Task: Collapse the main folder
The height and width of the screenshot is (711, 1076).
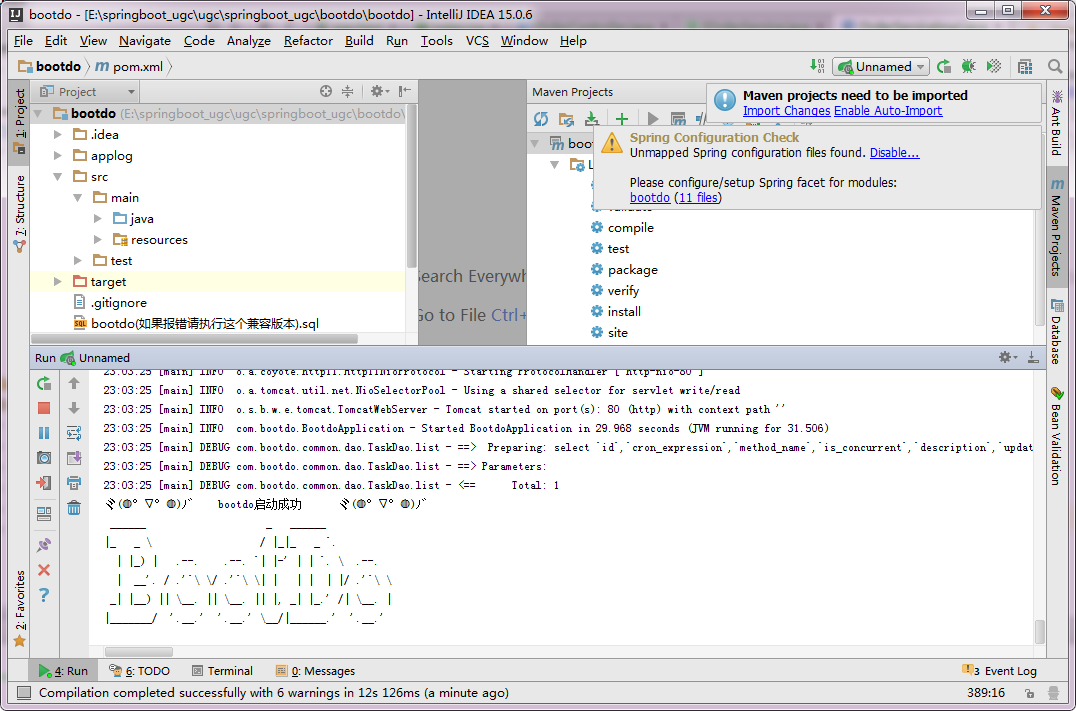Action: [x=78, y=198]
